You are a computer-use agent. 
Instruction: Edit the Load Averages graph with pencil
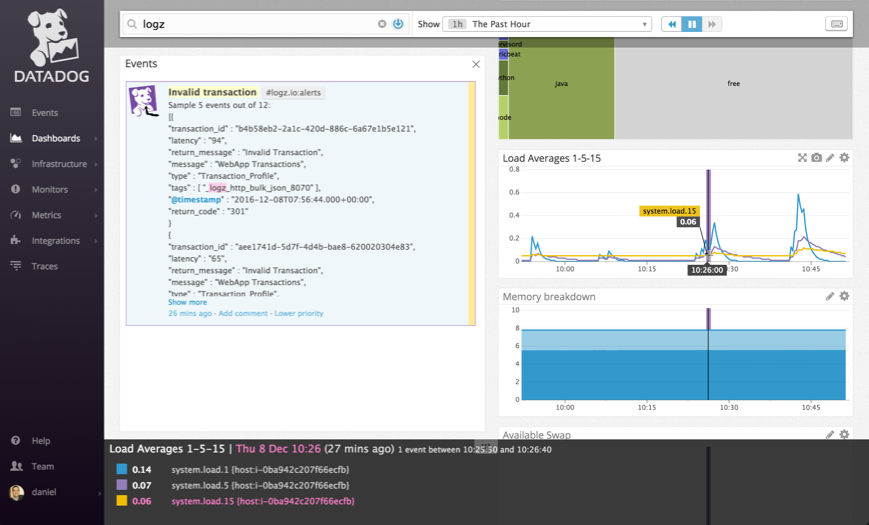830,157
